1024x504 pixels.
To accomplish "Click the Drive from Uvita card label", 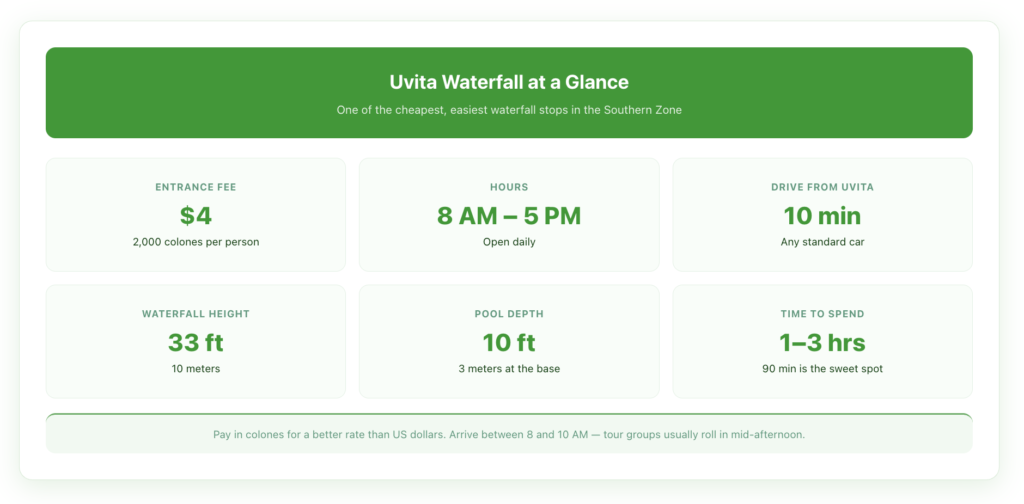I will coord(822,187).
